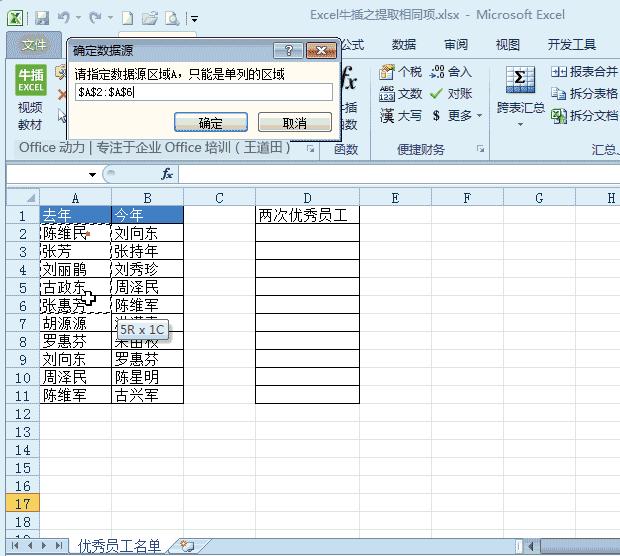620x556 pixels.
Task: Click the select-all corner of the sheet
Action: point(23,197)
